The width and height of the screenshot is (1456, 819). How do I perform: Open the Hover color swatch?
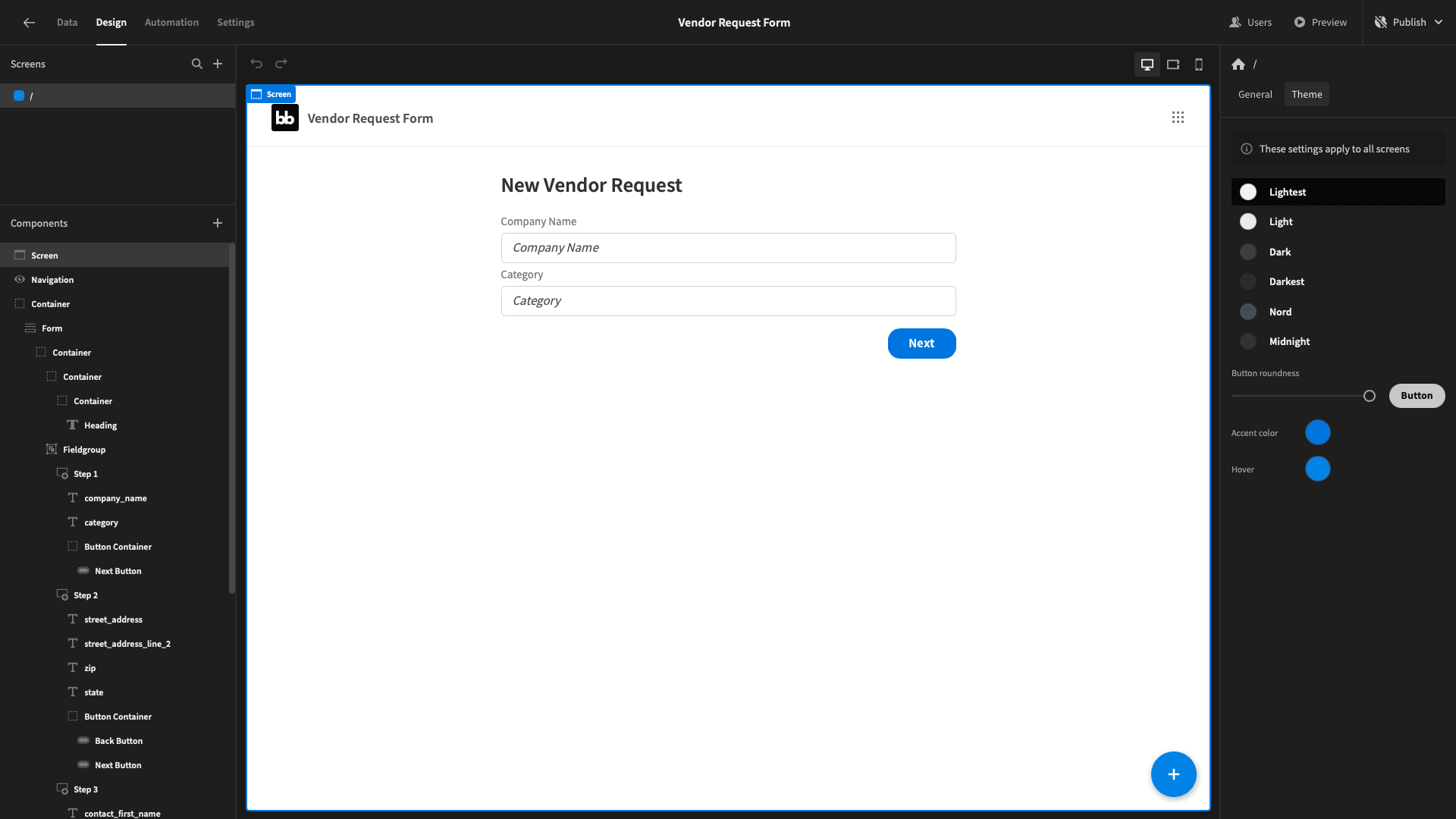1317,469
